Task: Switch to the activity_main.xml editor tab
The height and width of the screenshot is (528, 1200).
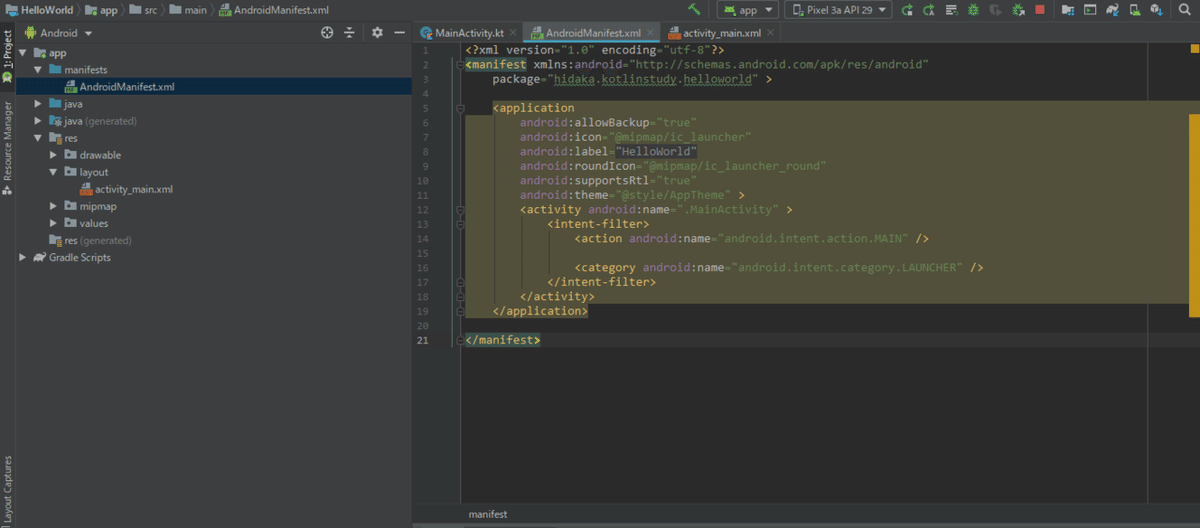Action: tap(721, 33)
